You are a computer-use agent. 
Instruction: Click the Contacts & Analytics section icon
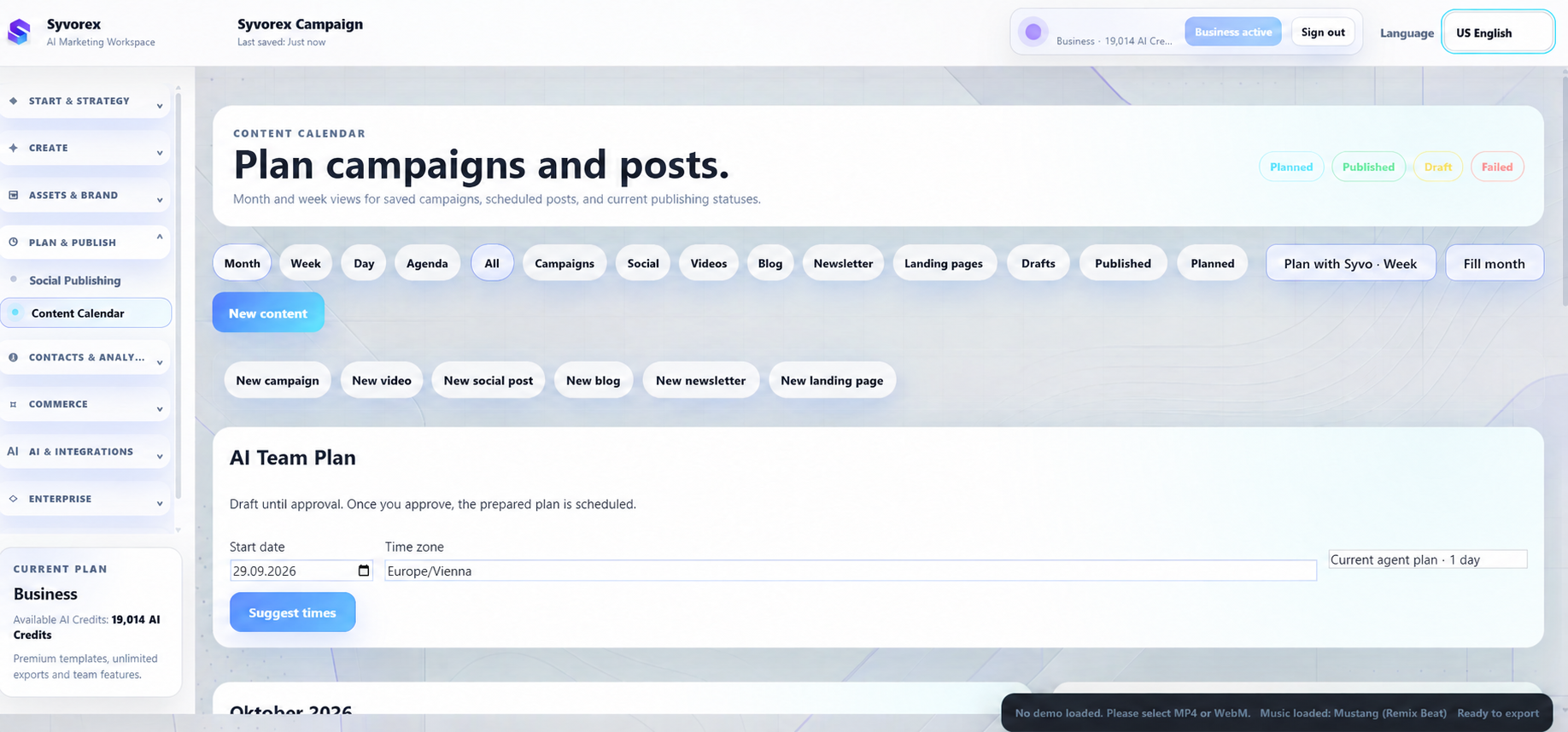13,357
